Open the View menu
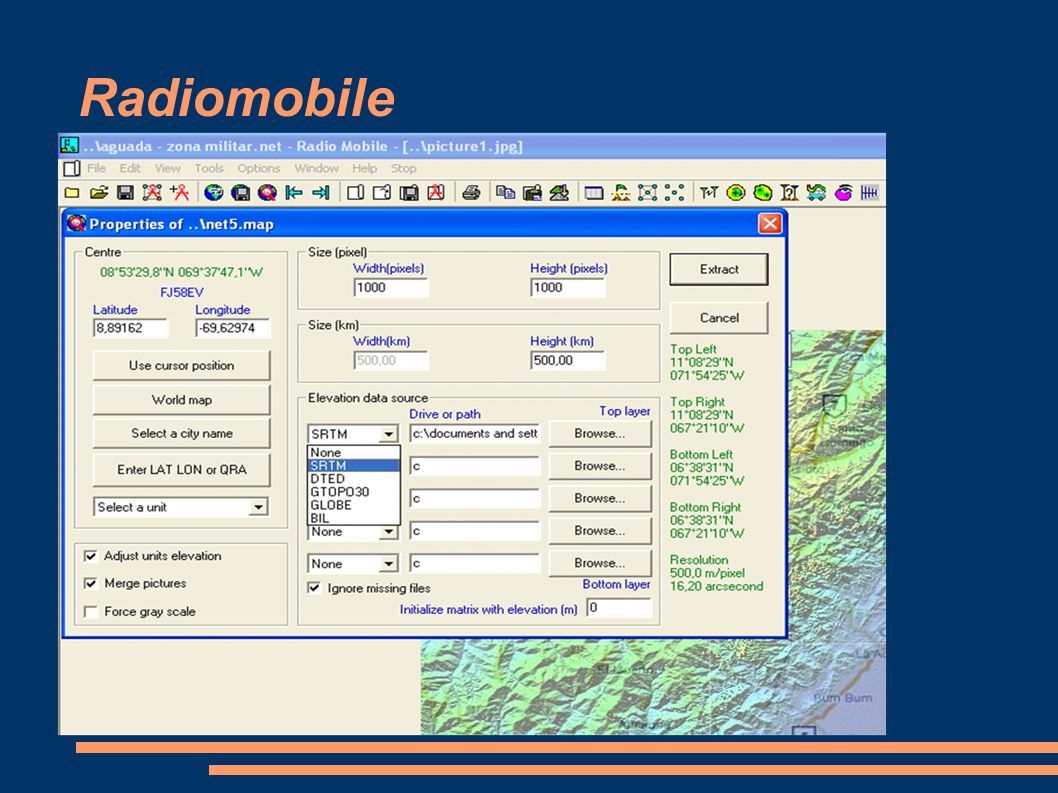Screen dimensions: 1058x793 [x=167, y=168]
